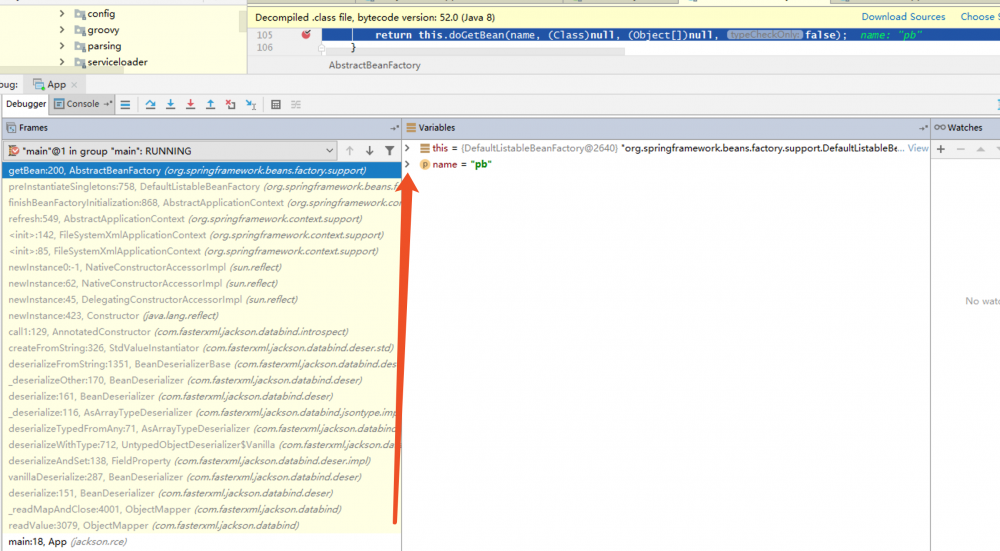Click the red Force Step Into icon
1000x551 pixels.
coord(190,105)
